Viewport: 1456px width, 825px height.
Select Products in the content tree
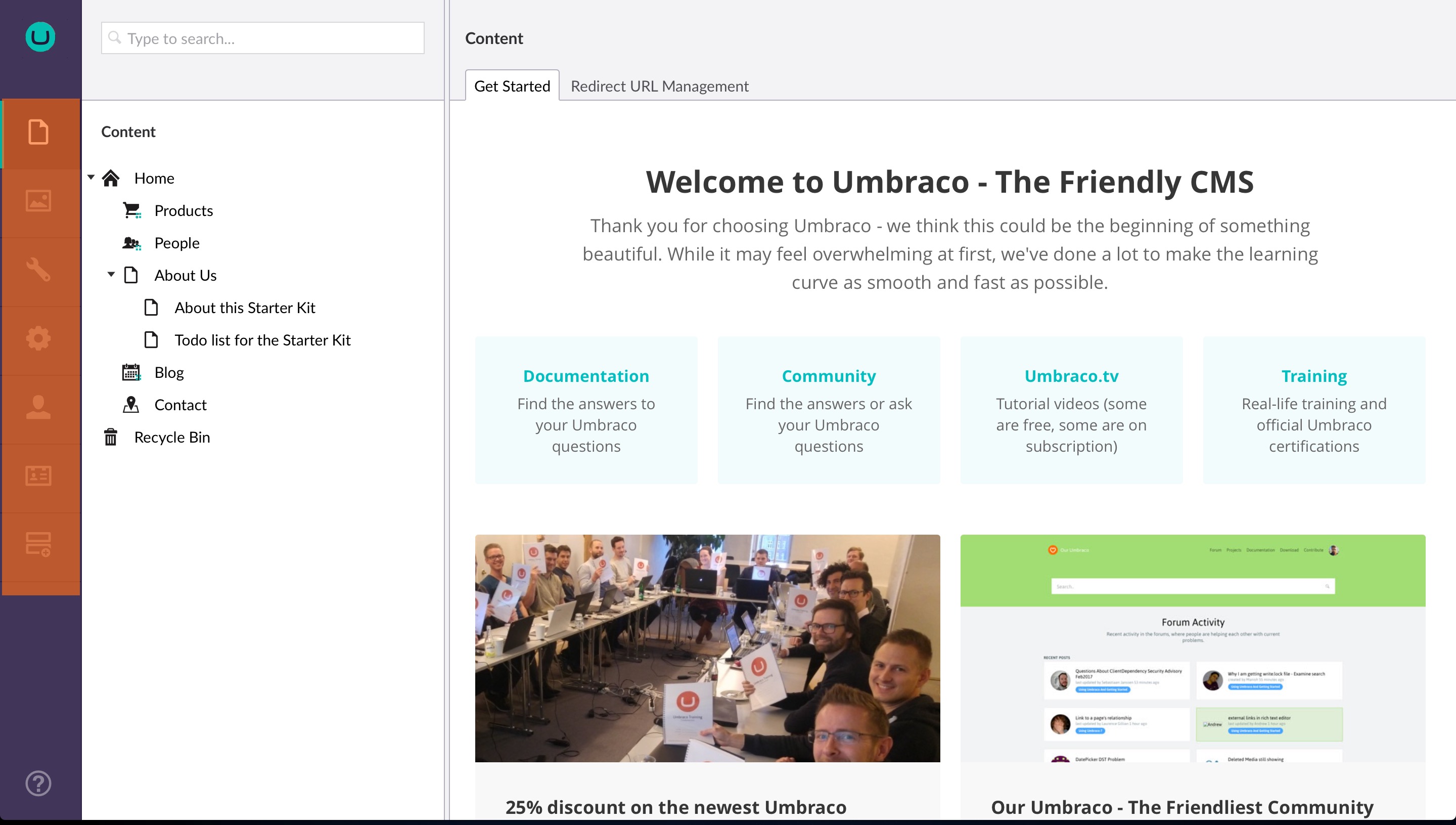point(184,210)
